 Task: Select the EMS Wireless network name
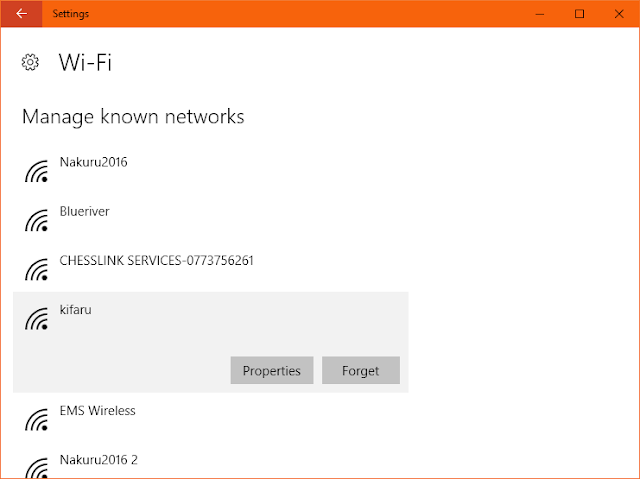pos(98,410)
